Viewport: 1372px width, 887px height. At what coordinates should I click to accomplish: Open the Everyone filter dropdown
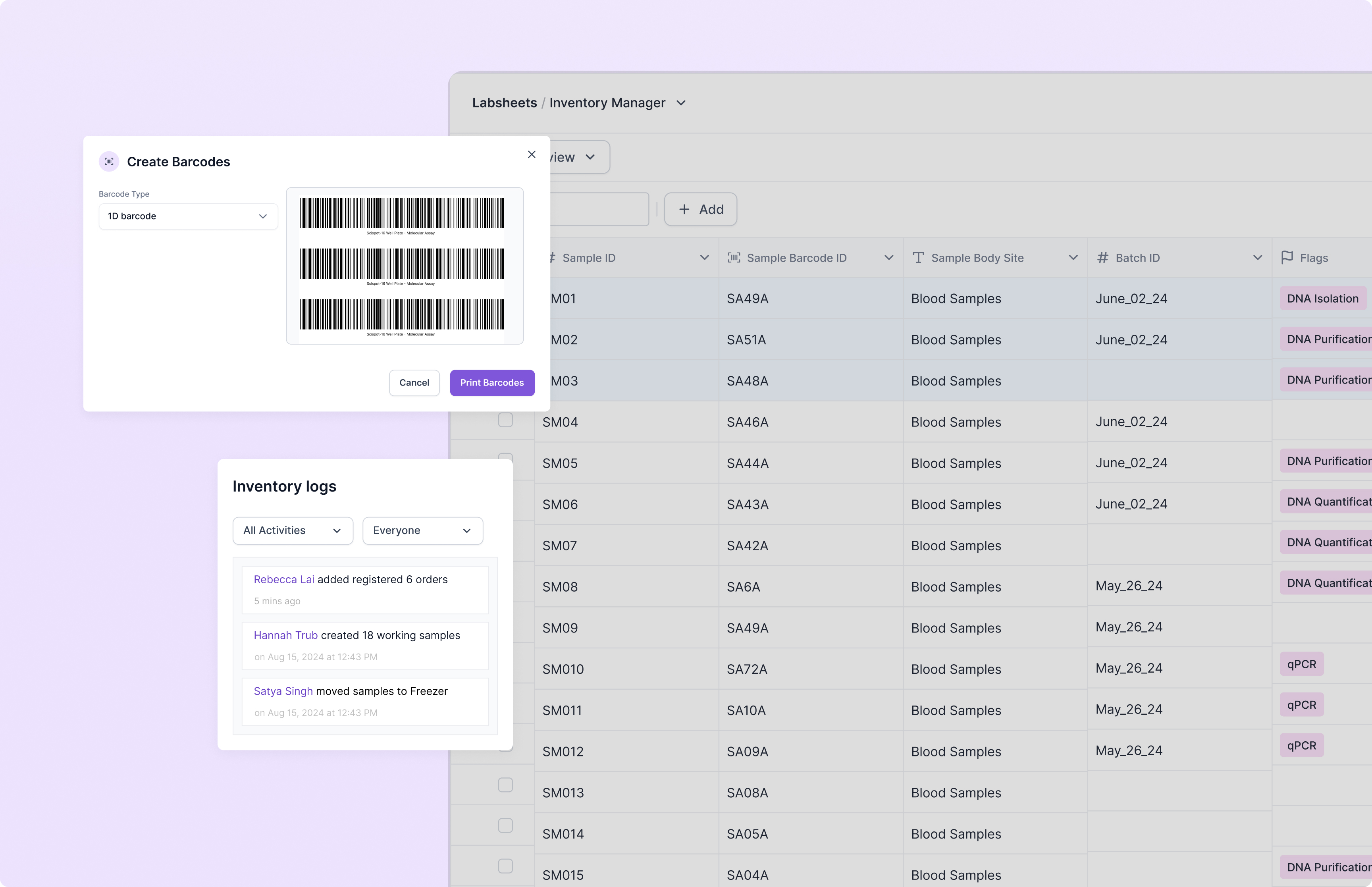tap(423, 530)
